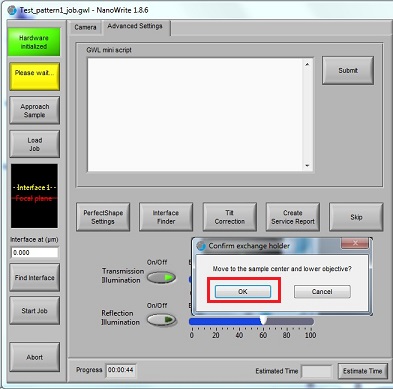Viewport: 393px width, 389px height.
Task: Close the Confirm exchange holder dialog
Action: (x=355, y=243)
